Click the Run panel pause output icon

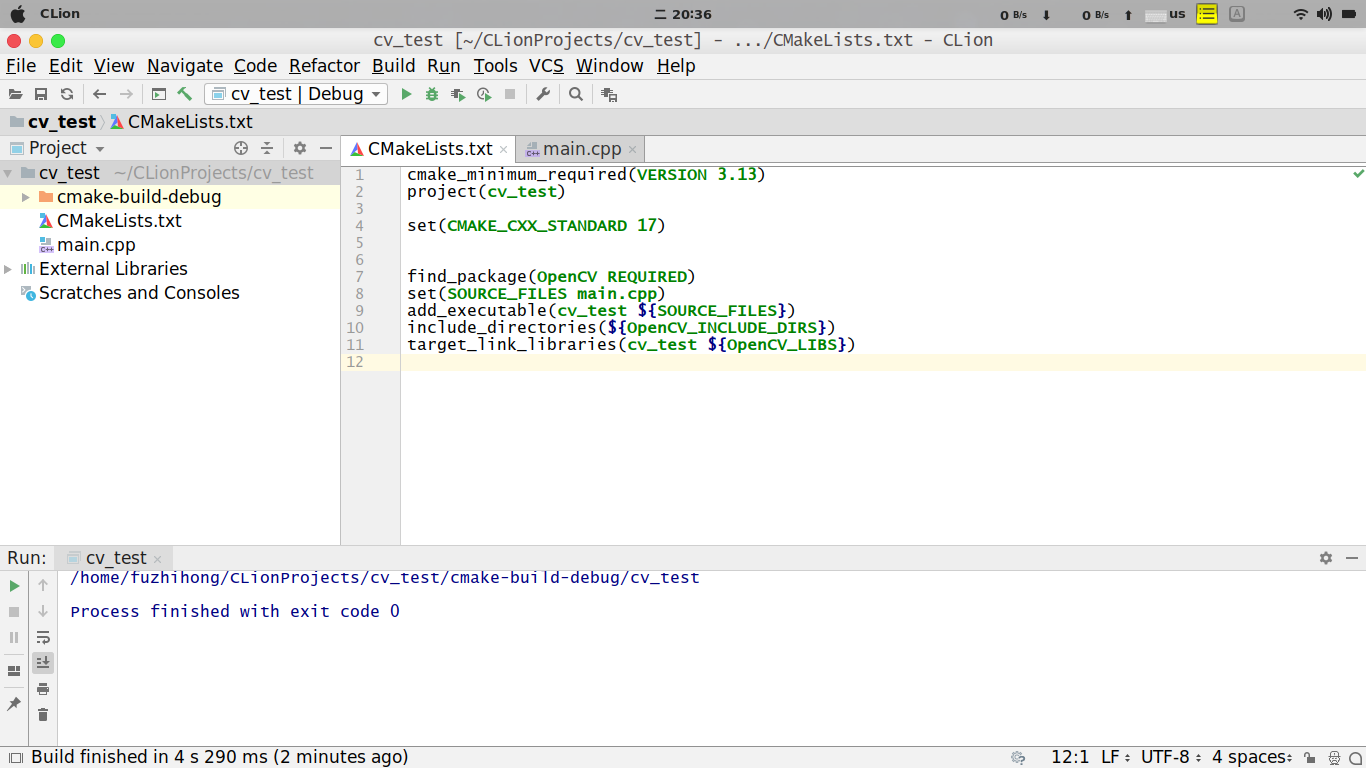[x=14, y=637]
